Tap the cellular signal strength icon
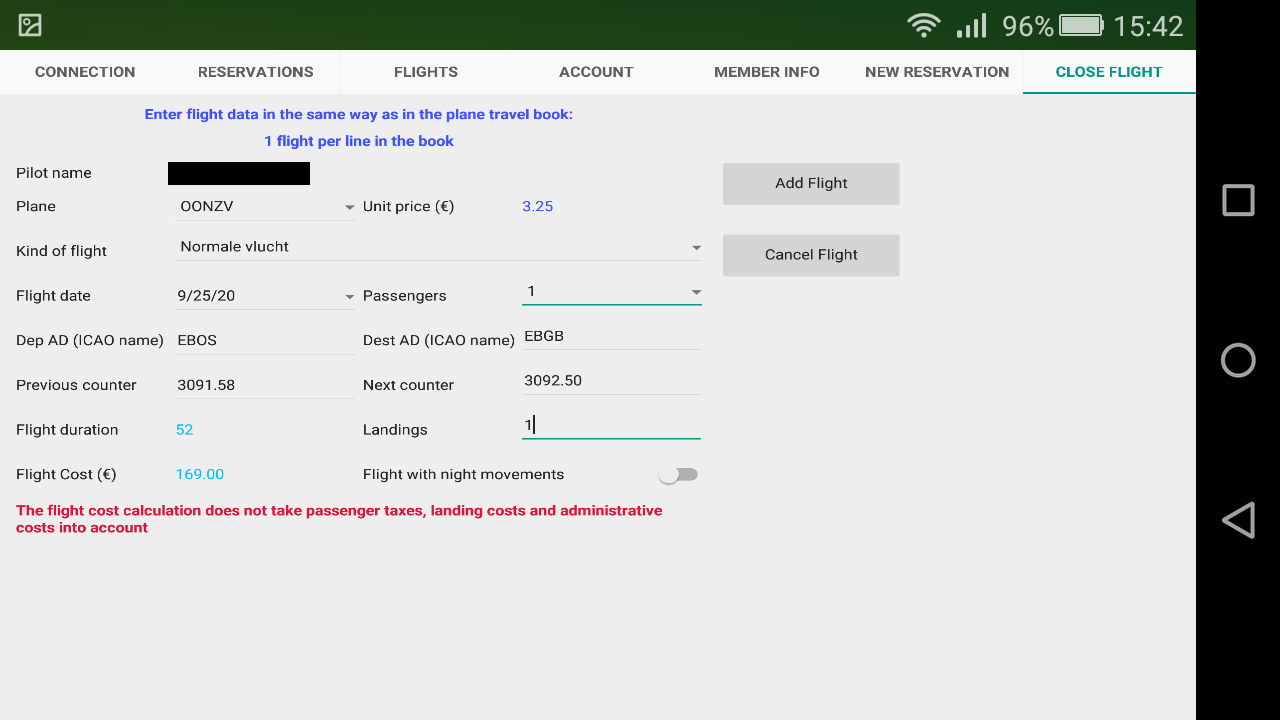 tap(971, 25)
